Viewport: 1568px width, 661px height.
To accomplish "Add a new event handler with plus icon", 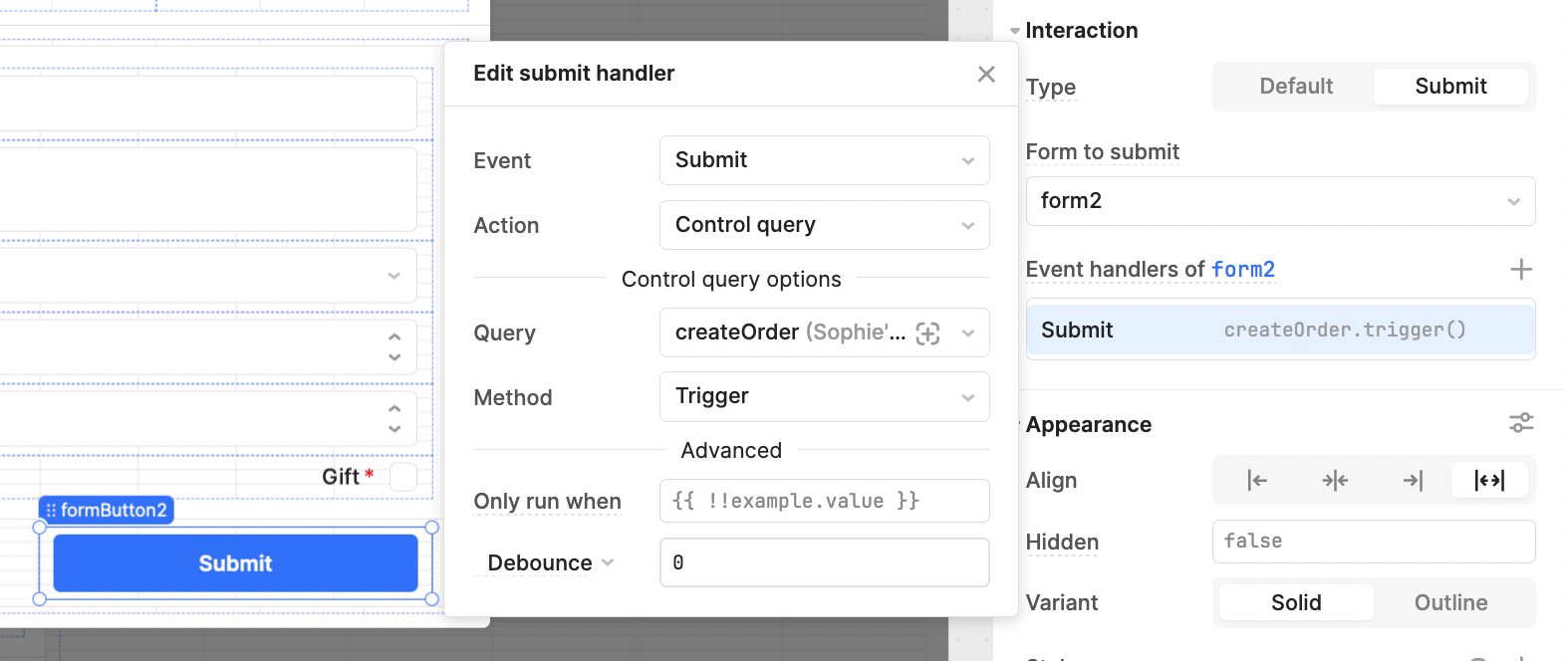I will click(x=1520, y=269).
